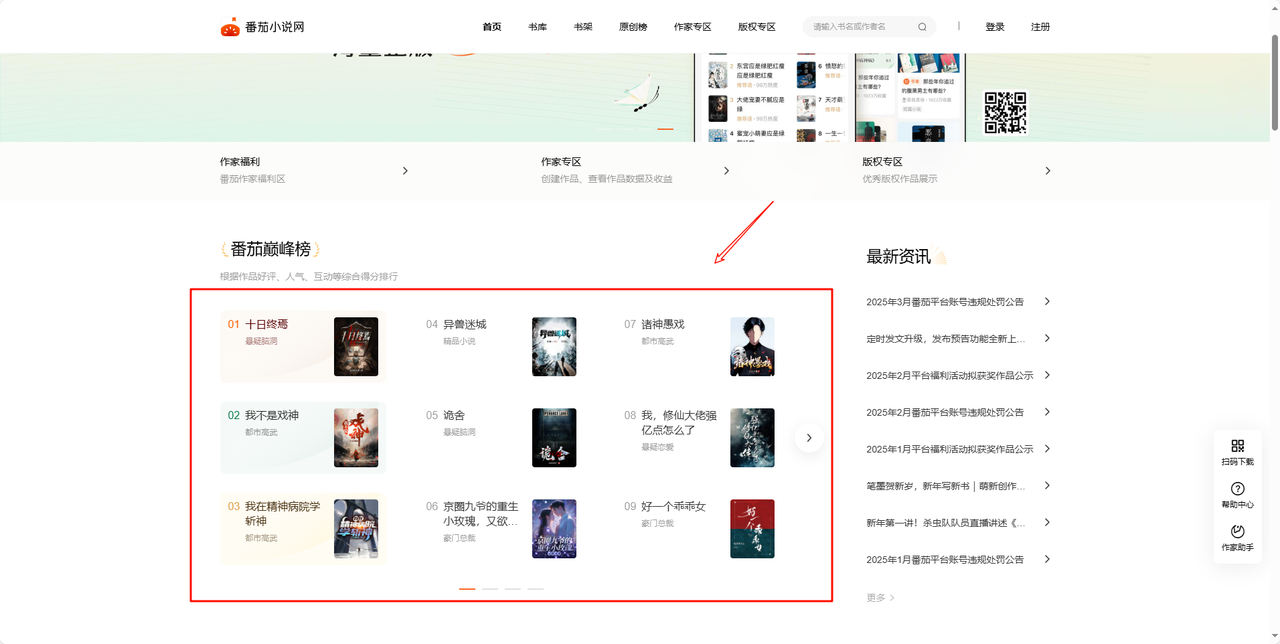
Task: Expand 作家福利 card chevron
Action: click(405, 171)
